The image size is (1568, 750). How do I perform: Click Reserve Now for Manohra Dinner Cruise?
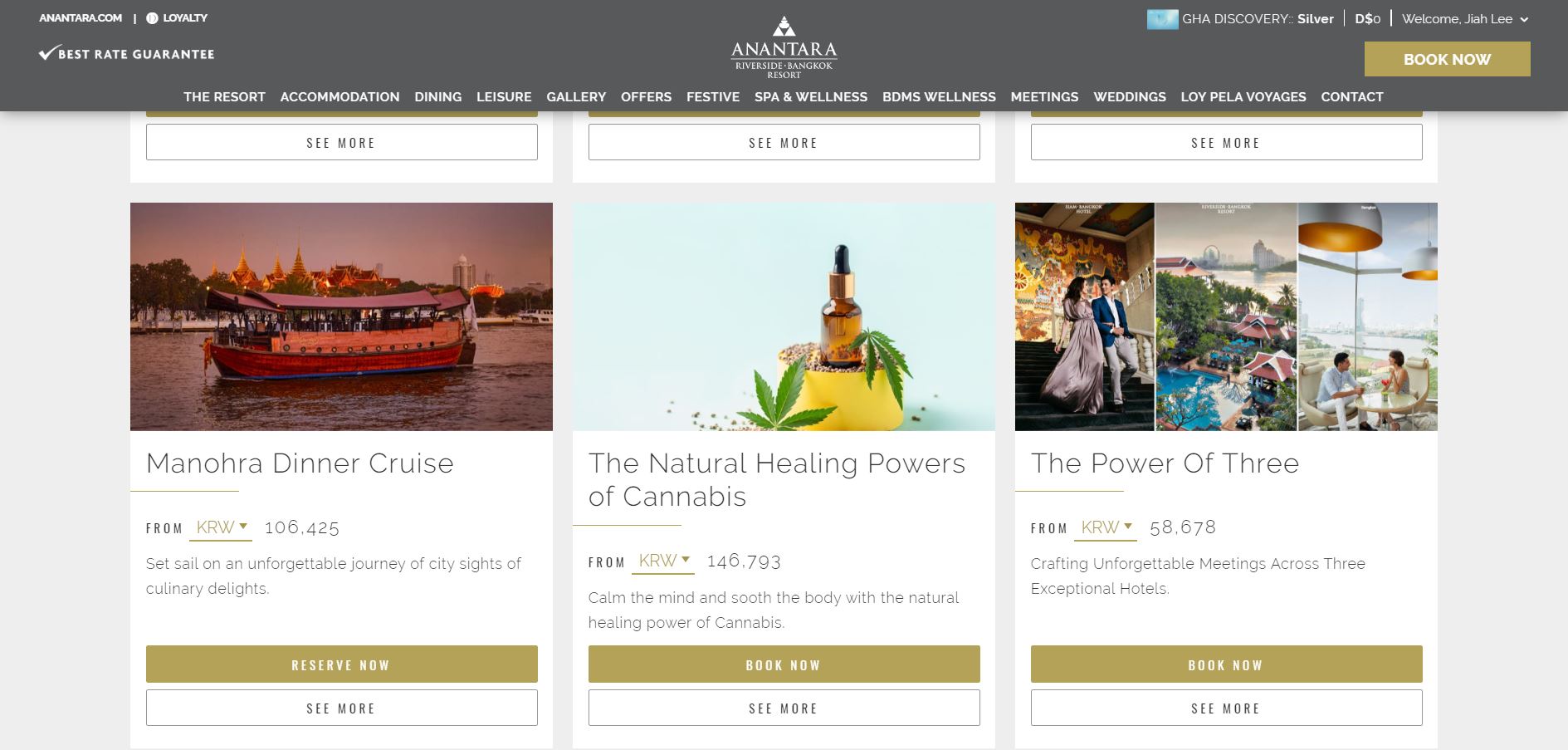click(341, 664)
